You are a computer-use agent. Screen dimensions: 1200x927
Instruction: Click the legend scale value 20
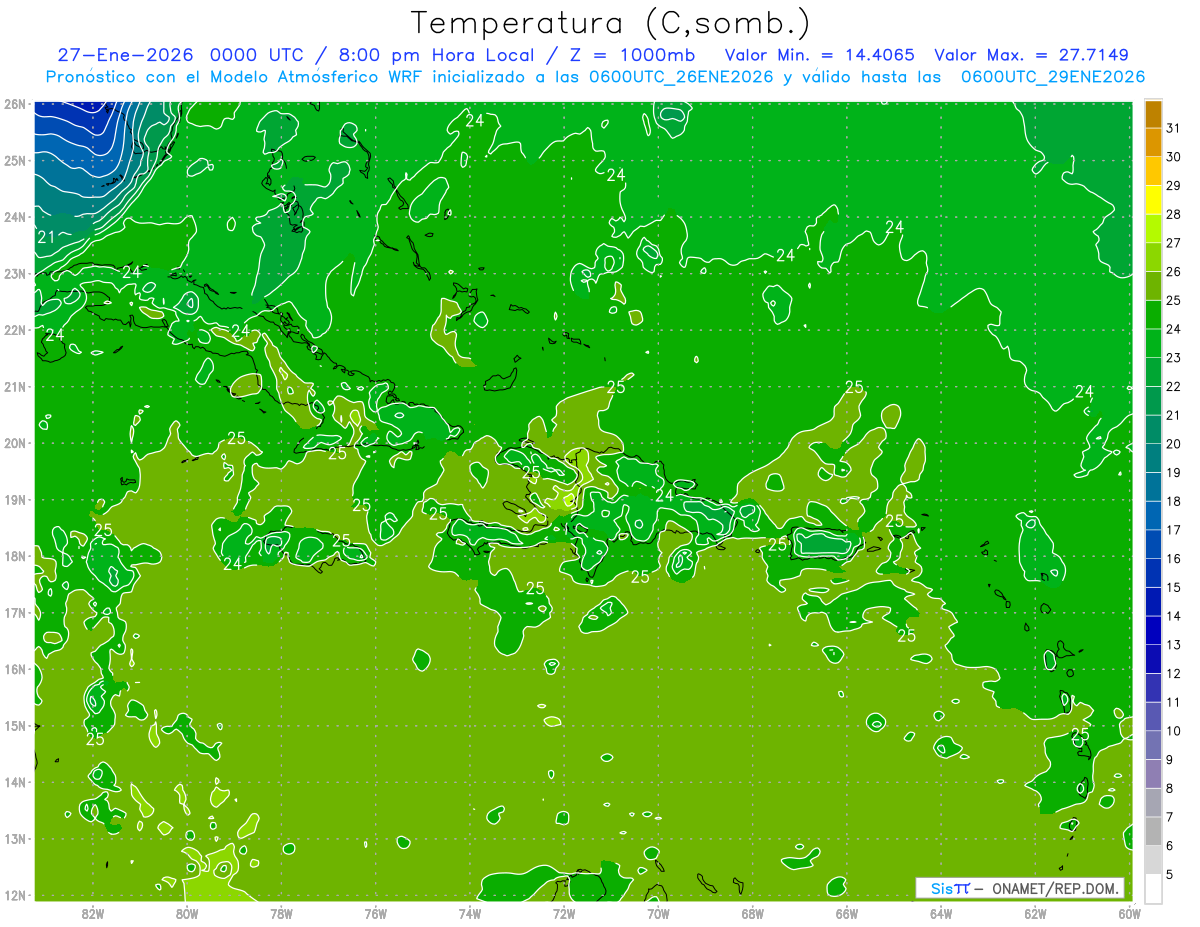pos(1173,444)
